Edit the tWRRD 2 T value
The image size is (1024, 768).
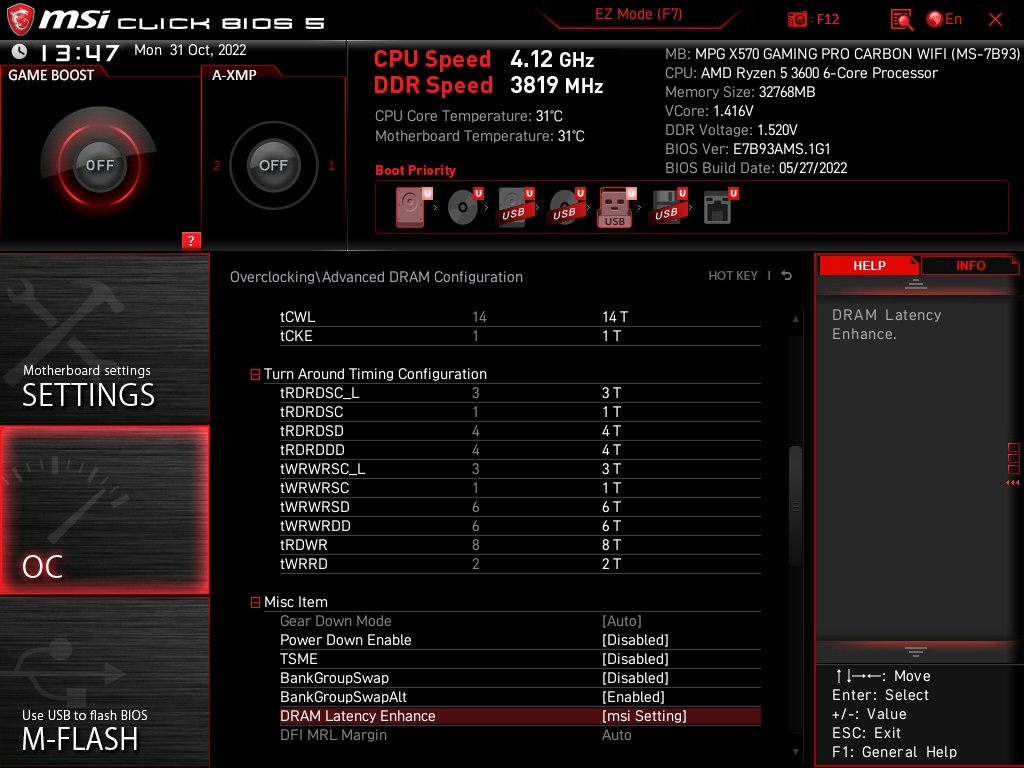(611, 564)
